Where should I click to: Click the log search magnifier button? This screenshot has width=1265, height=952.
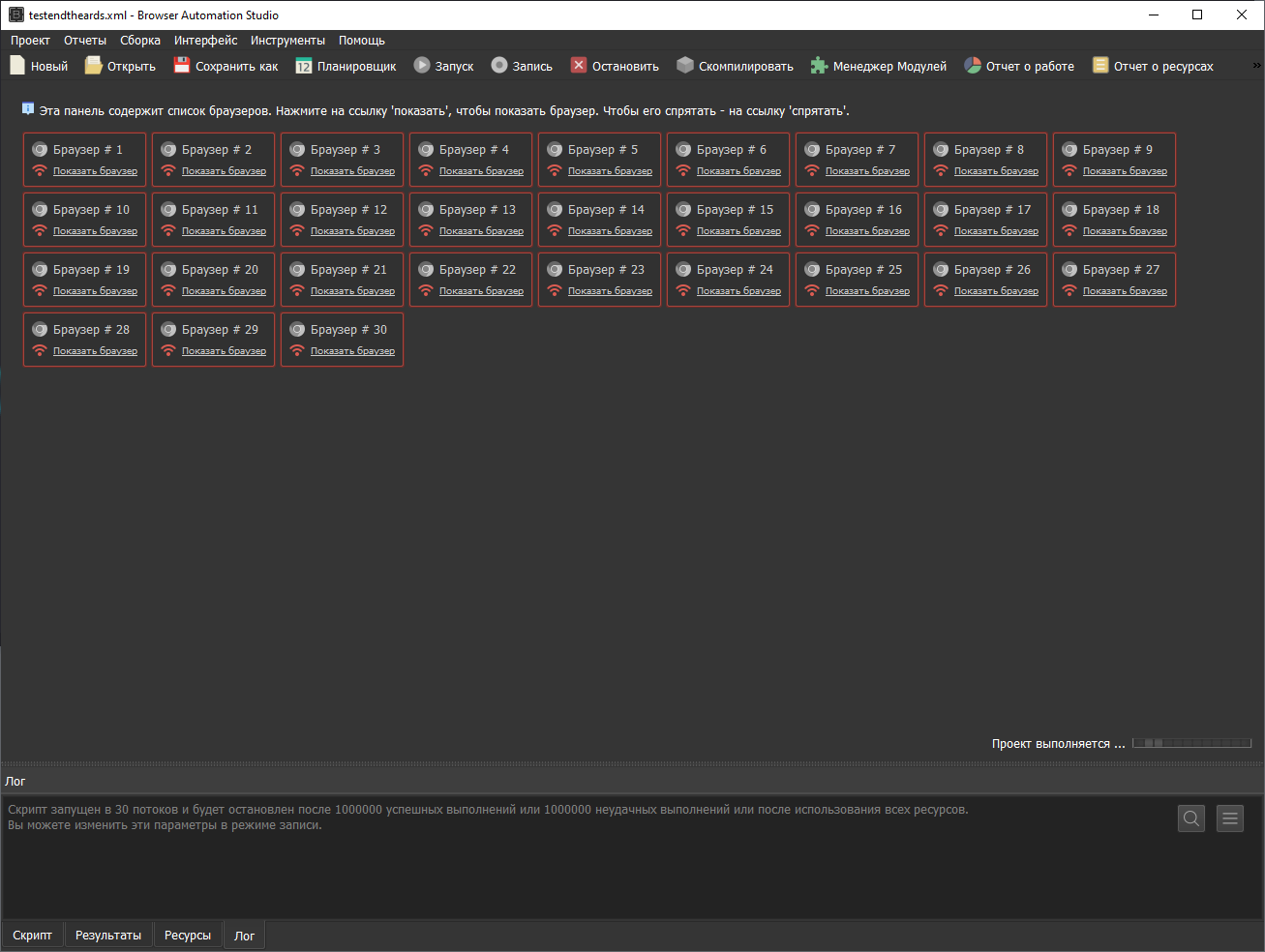pyautogui.click(x=1191, y=818)
